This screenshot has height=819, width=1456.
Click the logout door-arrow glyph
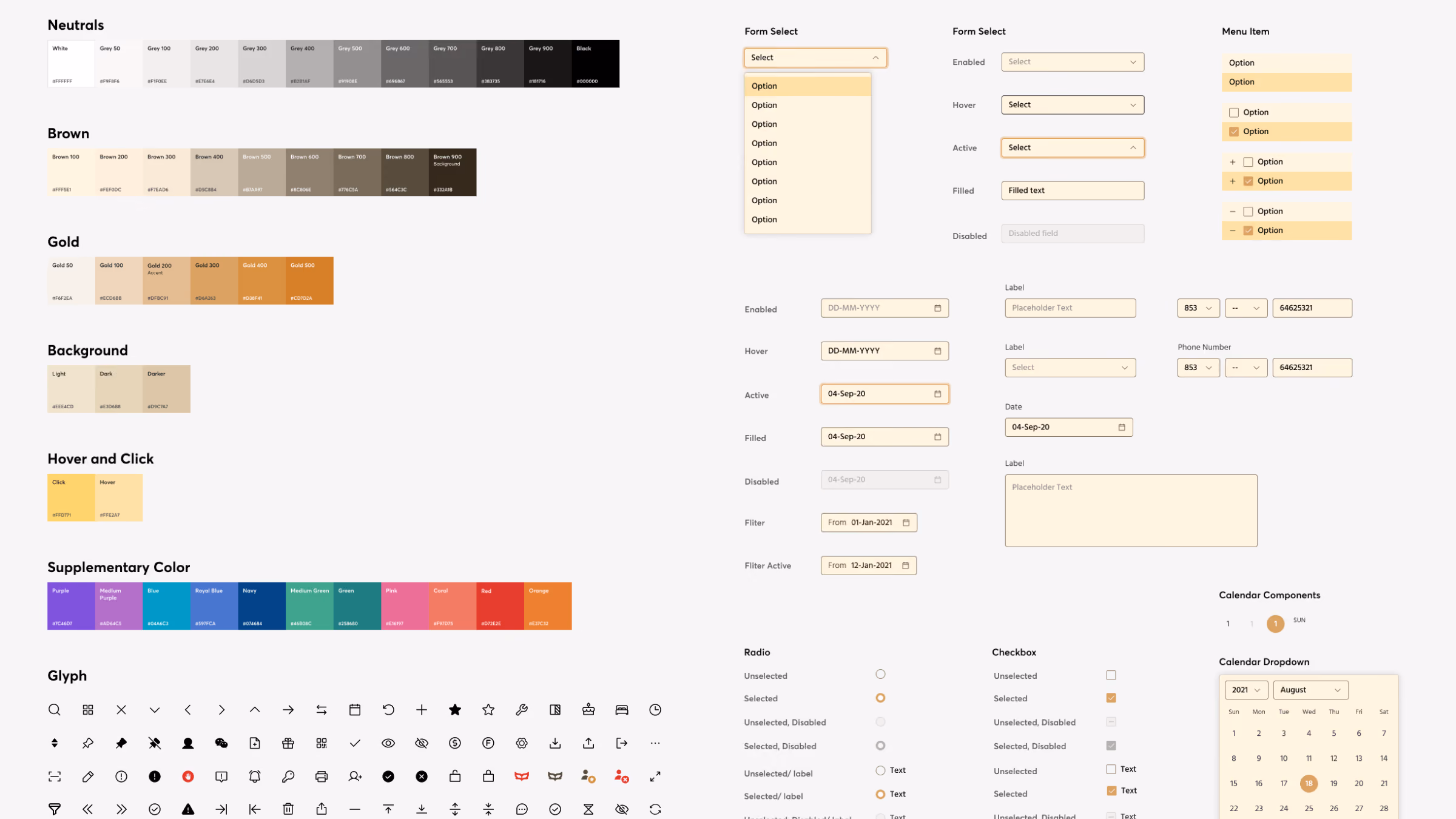point(622,743)
